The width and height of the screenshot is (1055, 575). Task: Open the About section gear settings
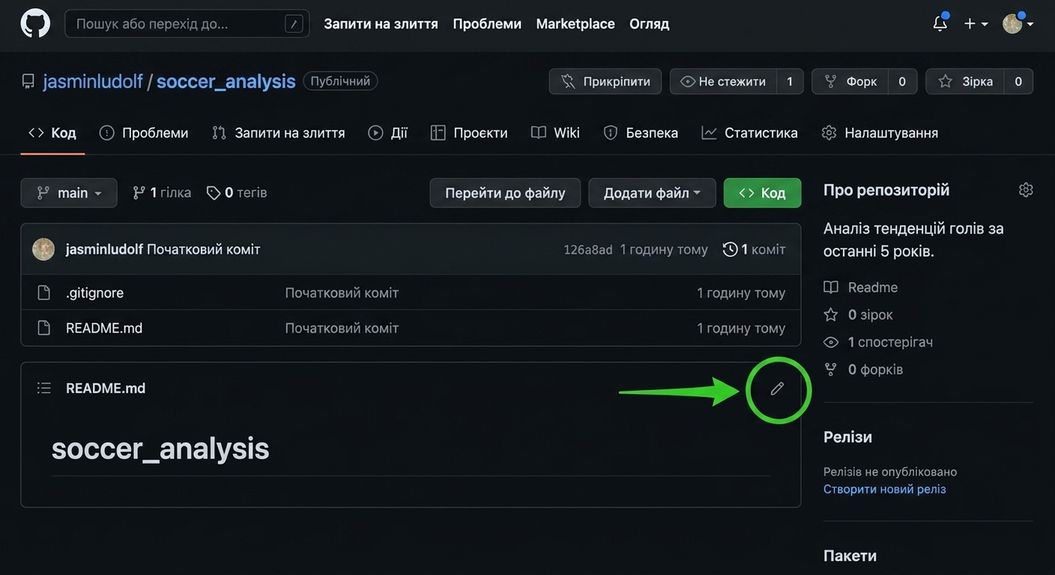tap(1025, 190)
